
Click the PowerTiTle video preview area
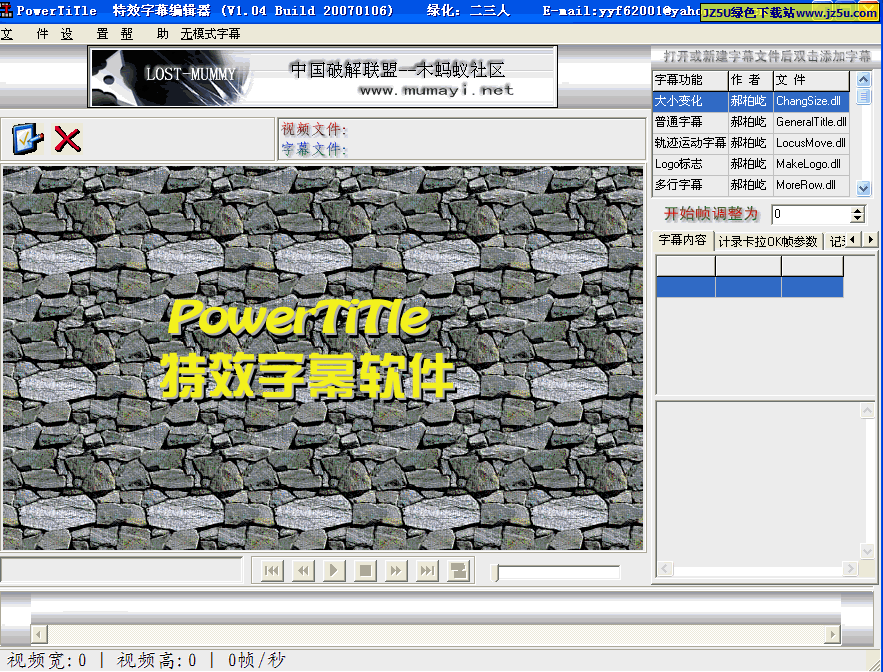323,358
